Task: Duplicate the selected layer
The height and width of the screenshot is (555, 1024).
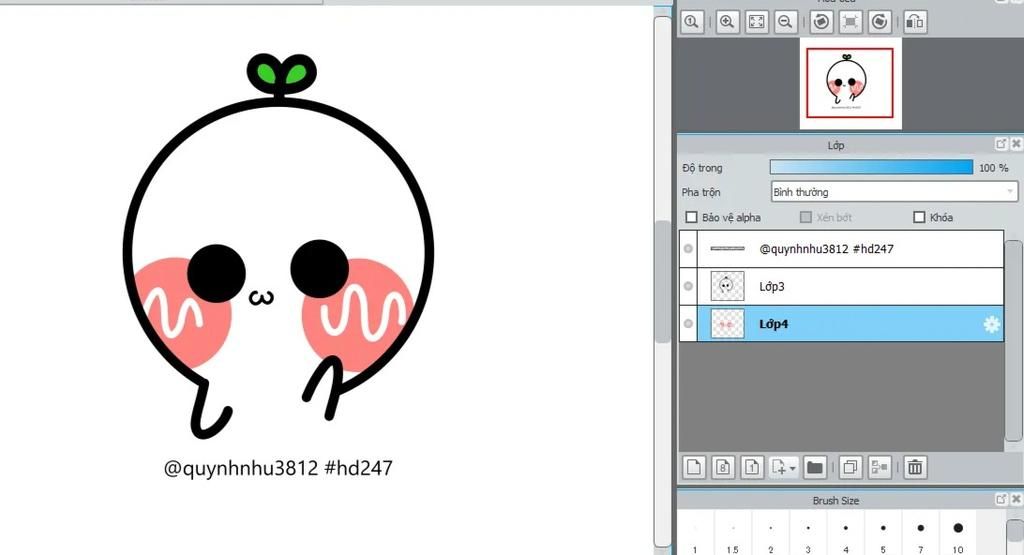Action: pos(850,467)
